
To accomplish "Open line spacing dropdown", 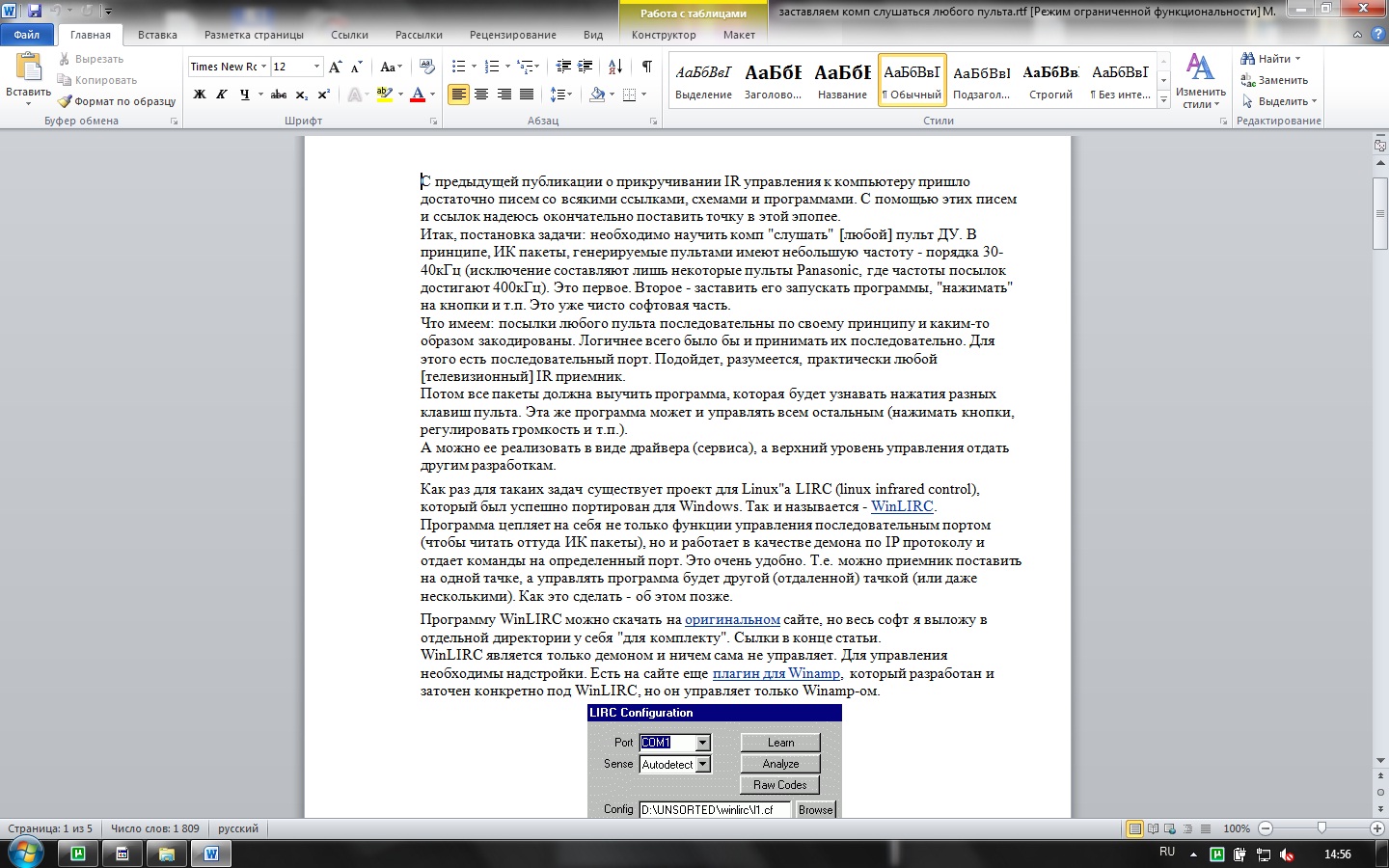I will coord(560,95).
